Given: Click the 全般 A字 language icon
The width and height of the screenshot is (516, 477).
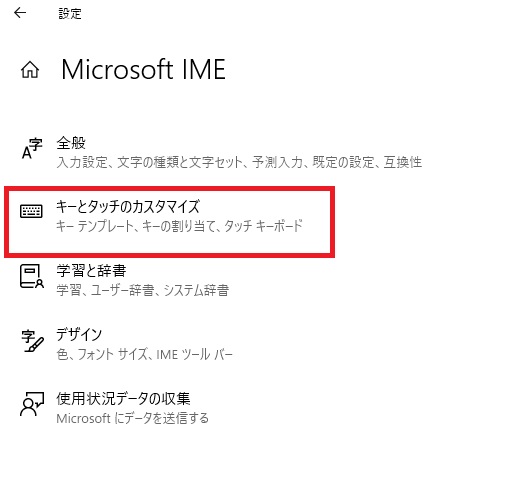Looking at the screenshot, I should (32, 149).
